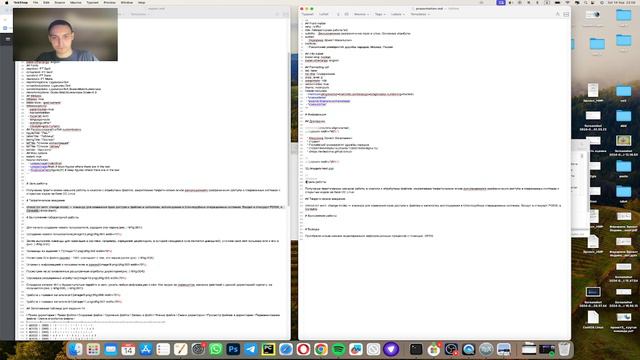Open Preview from the Dock
Image resolution: width=640 pixels, height=360 pixels.
504,349
